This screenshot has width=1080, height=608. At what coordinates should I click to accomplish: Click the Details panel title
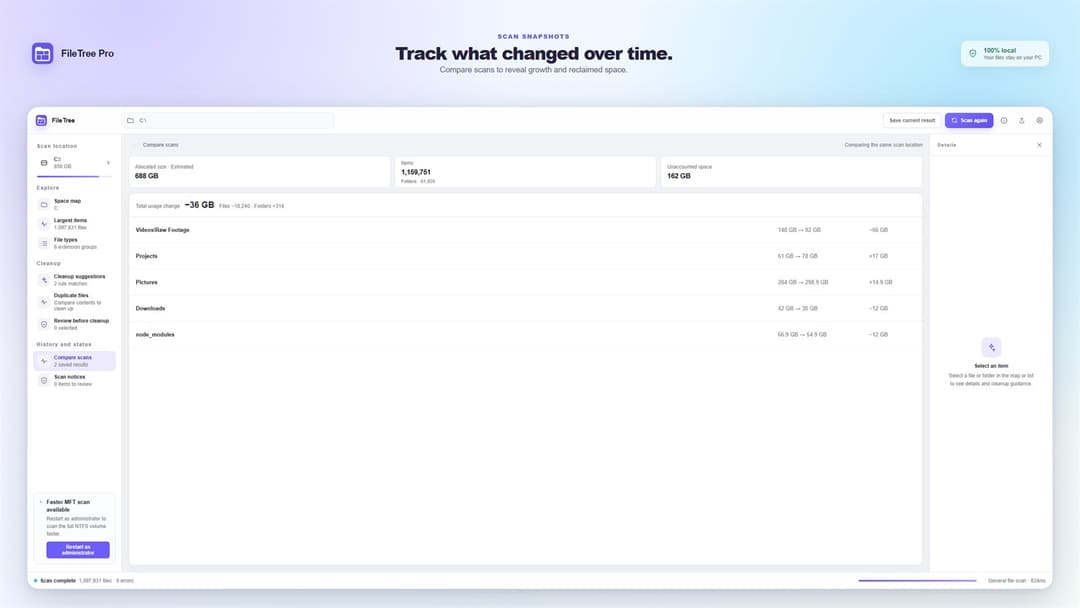coord(946,145)
